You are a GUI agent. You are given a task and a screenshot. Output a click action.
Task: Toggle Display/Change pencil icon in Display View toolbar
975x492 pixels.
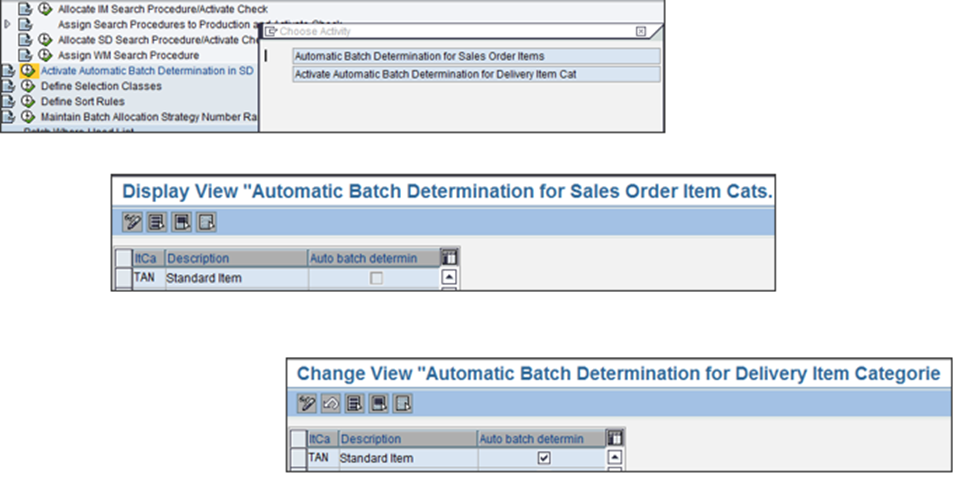click(132, 222)
